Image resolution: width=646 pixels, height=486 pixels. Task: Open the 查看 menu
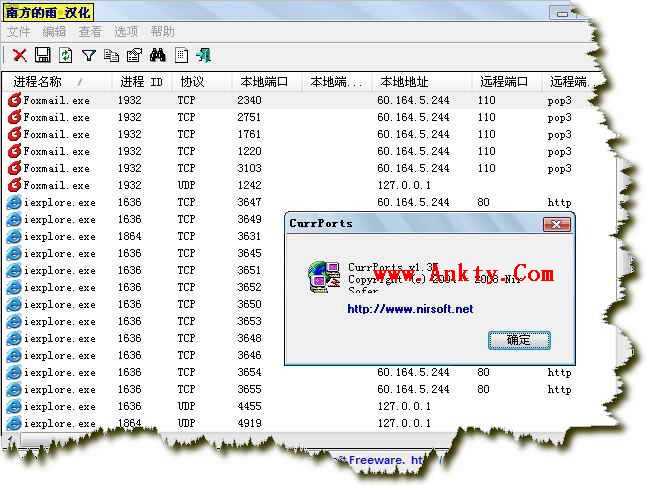pyautogui.click(x=90, y=31)
